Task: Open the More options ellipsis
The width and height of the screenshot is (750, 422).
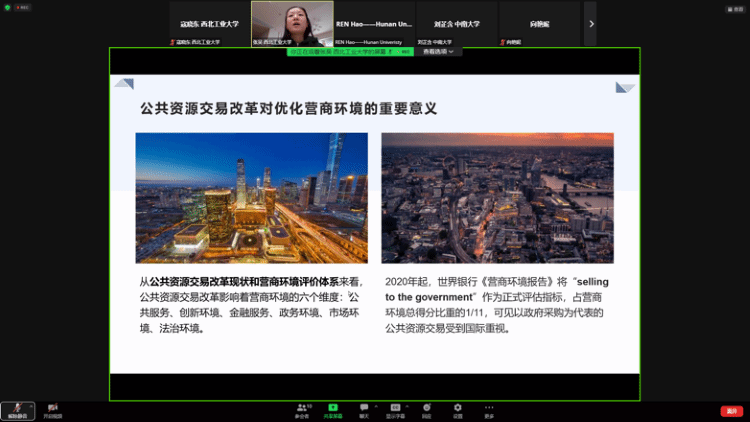Action: click(x=489, y=409)
